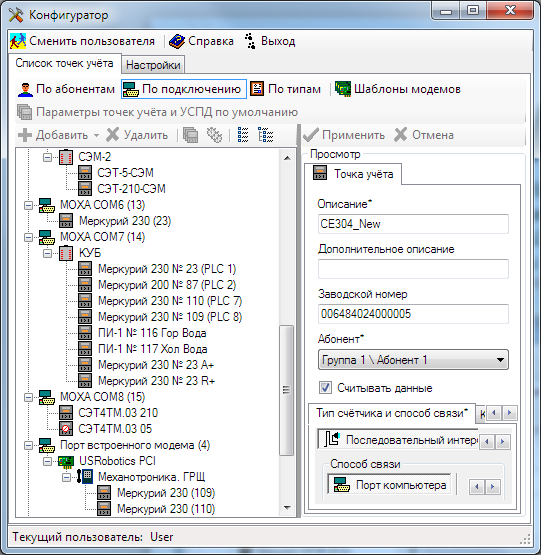The width and height of the screenshot is (541, 555).
Task: Select Меркурий 230 № 23 R+
Action: coord(156,381)
